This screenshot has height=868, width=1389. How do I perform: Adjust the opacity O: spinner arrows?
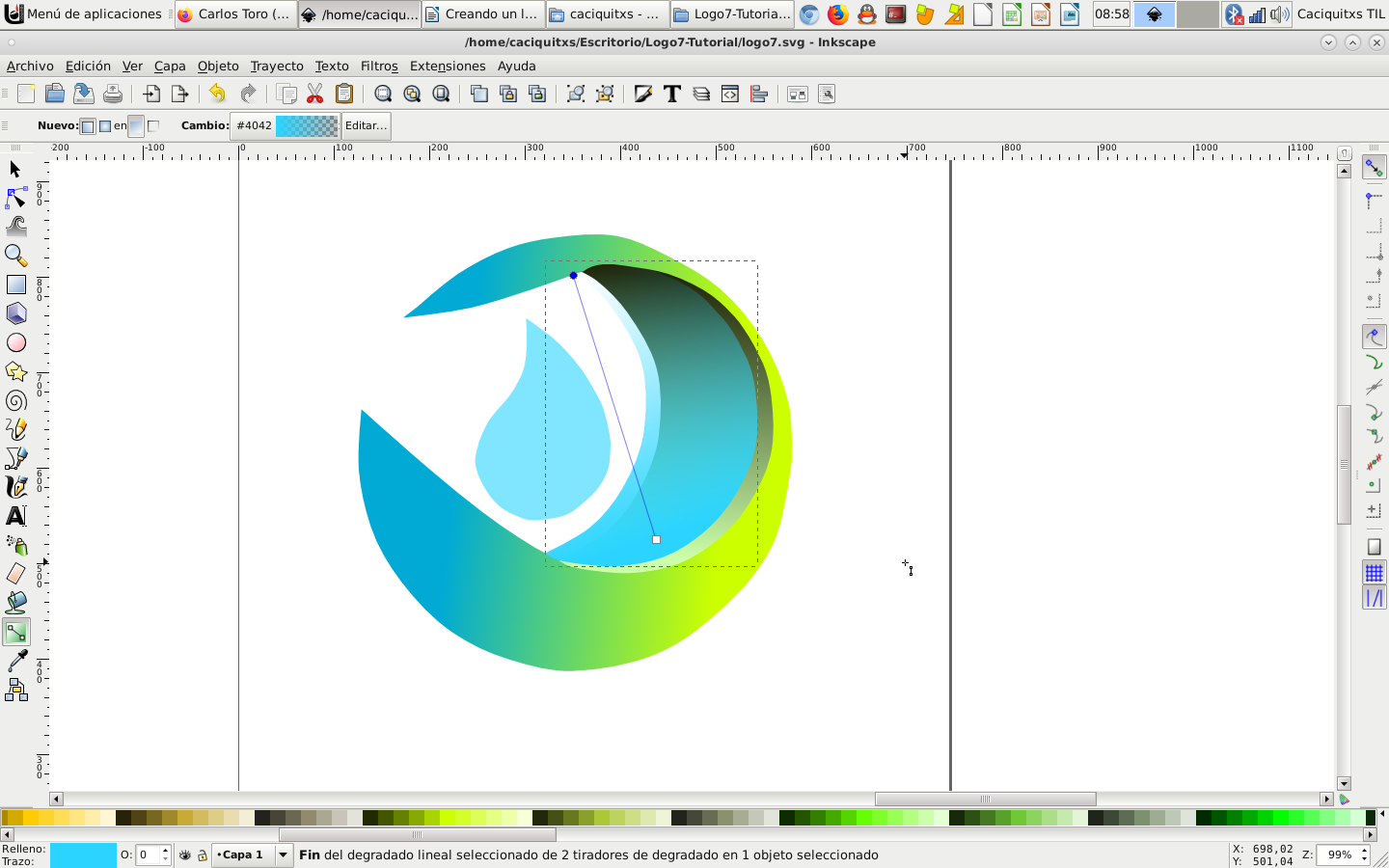coord(166,854)
